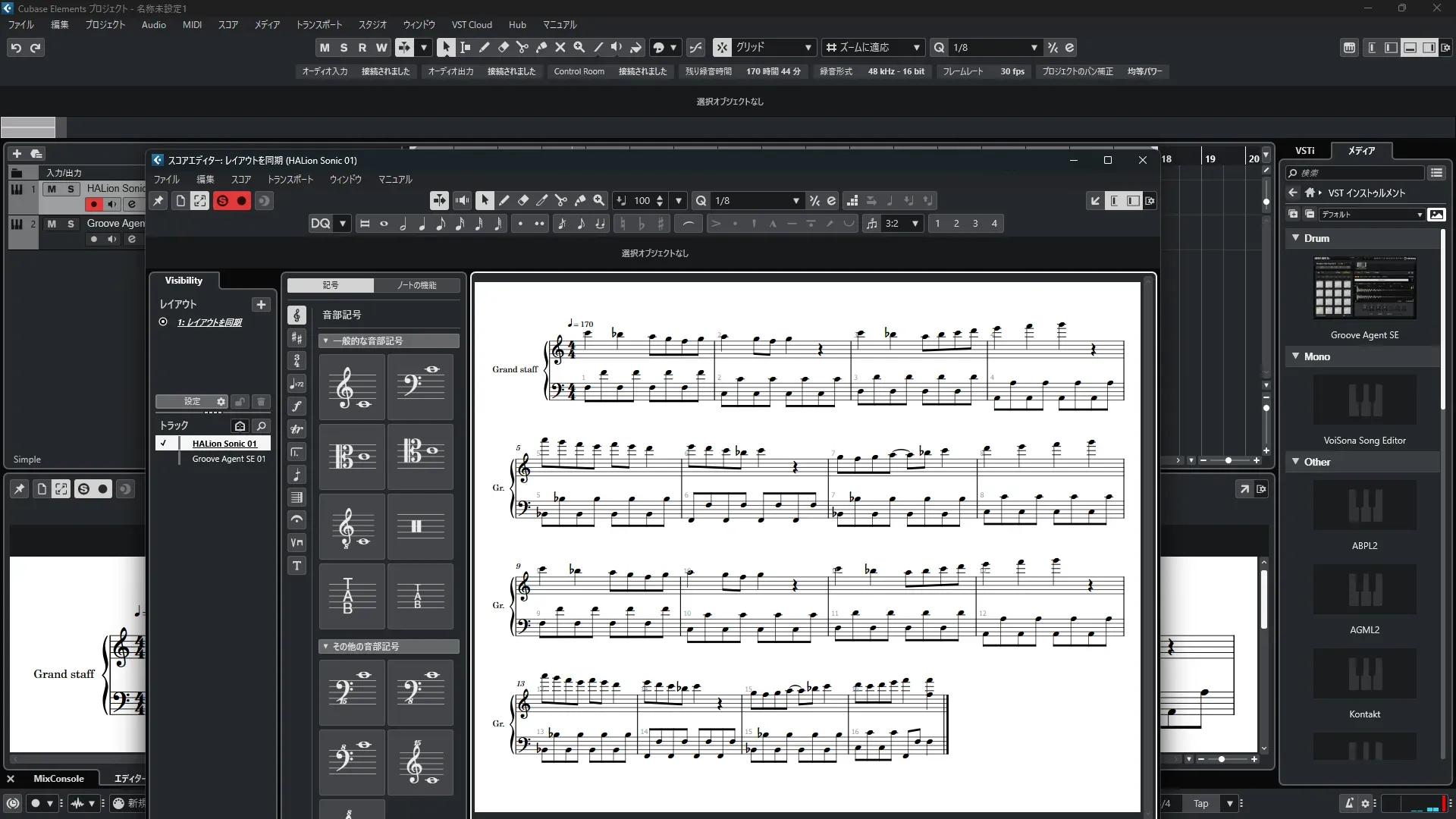This screenshot has width=1456, height=819.
Task: Select the Erase tool in score editor
Action: pos(523,201)
